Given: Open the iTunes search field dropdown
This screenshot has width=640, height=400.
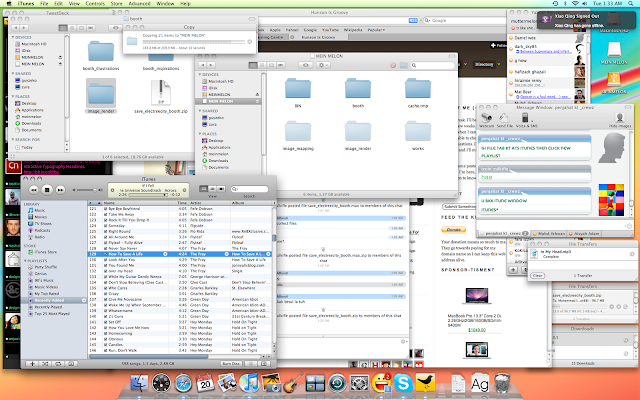Looking at the screenshot, I should (x=235, y=189).
